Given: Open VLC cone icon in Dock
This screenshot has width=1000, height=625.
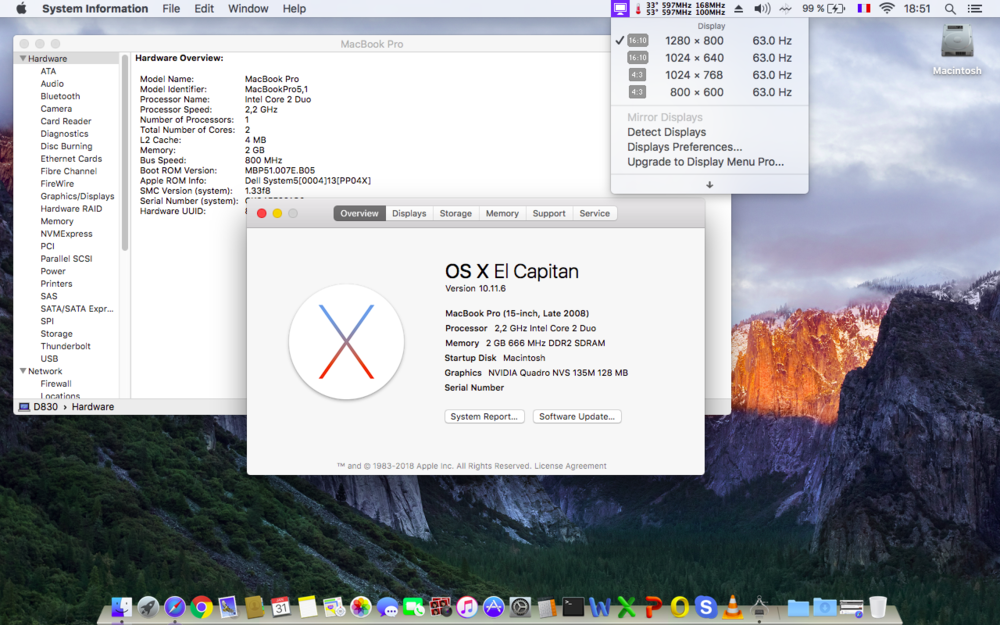Looking at the screenshot, I should tap(733, 607).
